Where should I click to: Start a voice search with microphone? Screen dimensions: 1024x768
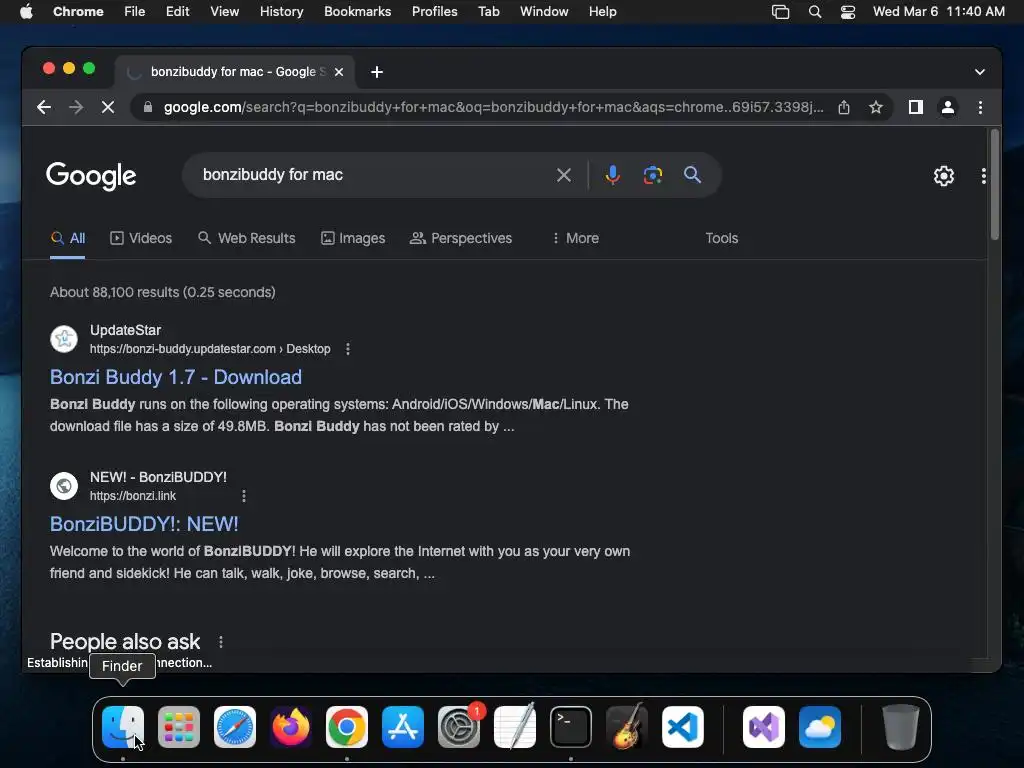coord(613,175)
